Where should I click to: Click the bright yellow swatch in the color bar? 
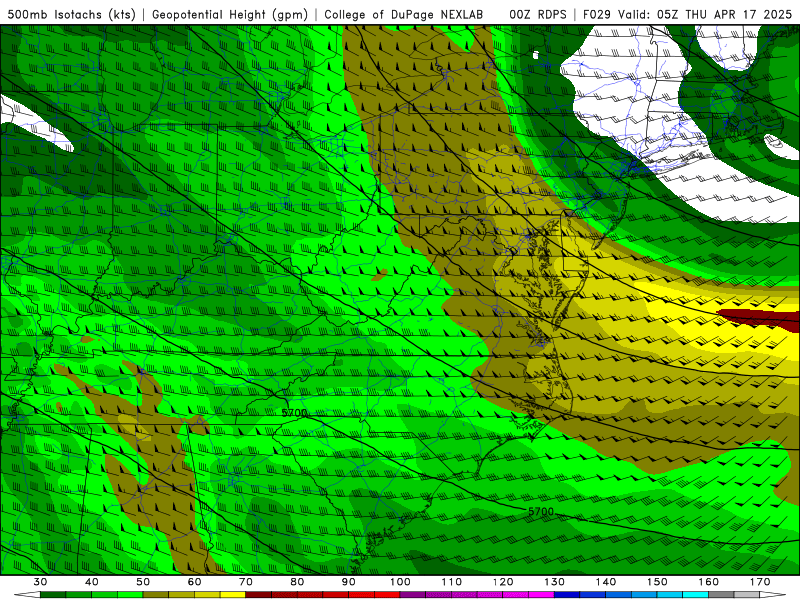click(233, 595)
